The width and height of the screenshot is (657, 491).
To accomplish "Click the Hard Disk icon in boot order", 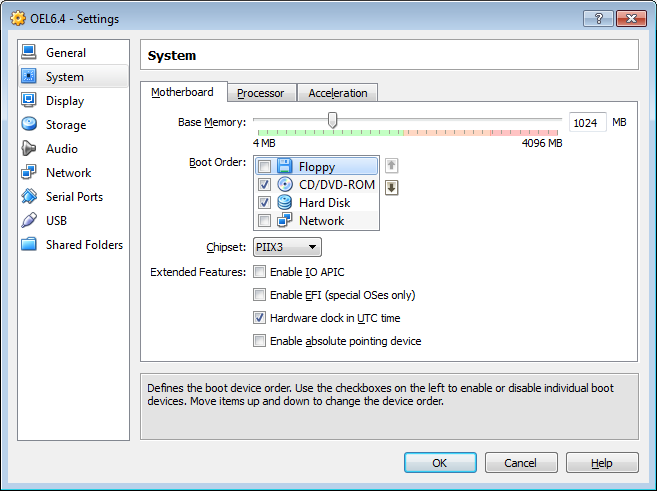I will [x=285, y=202].
